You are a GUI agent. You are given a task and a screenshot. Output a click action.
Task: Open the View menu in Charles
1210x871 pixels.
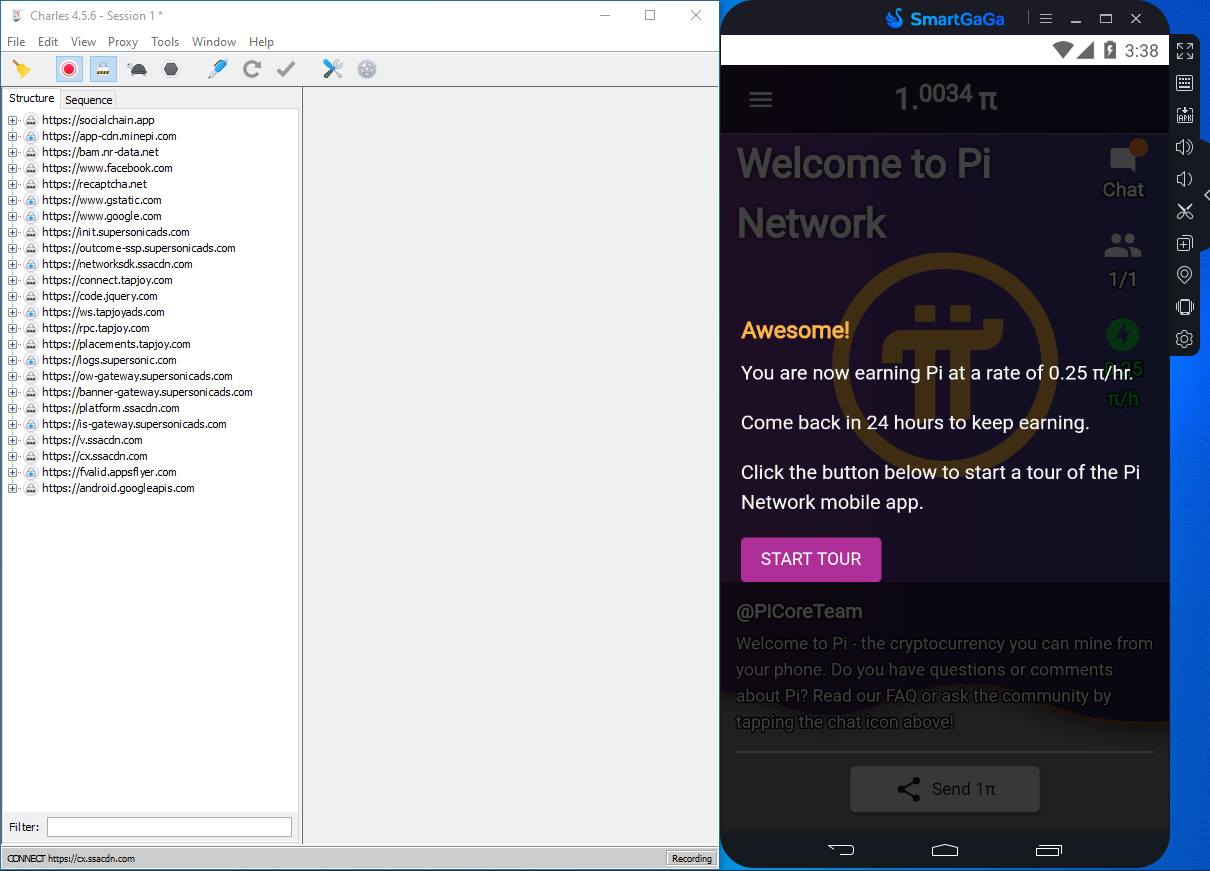(83, 42)
